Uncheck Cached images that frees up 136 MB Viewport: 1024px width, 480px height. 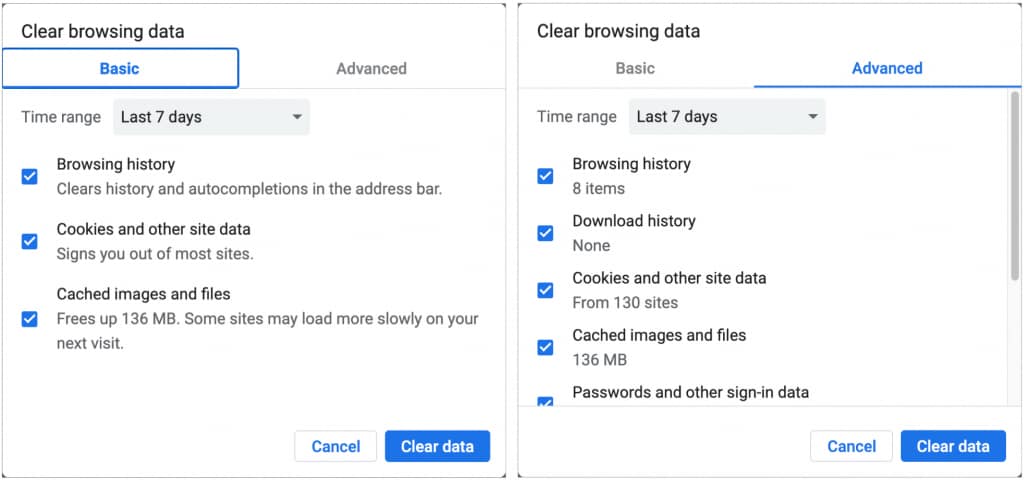[30, 319]
